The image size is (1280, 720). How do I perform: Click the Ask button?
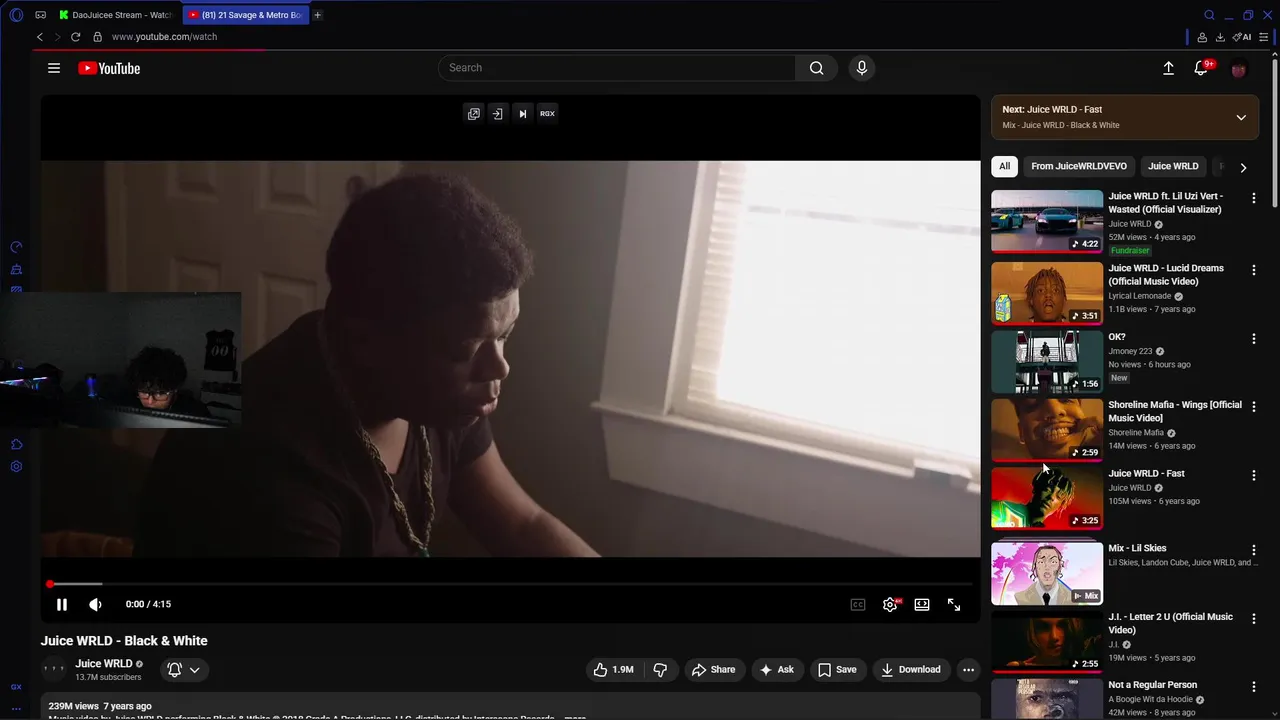(x=776, y=670)
